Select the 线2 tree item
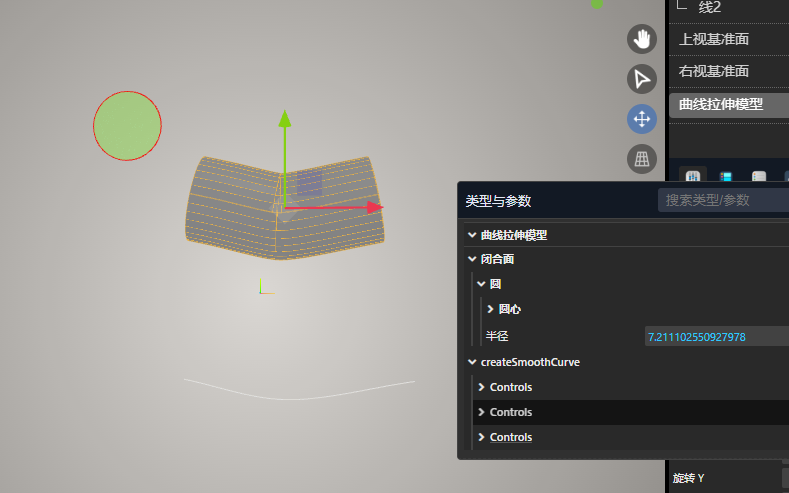 709,8
